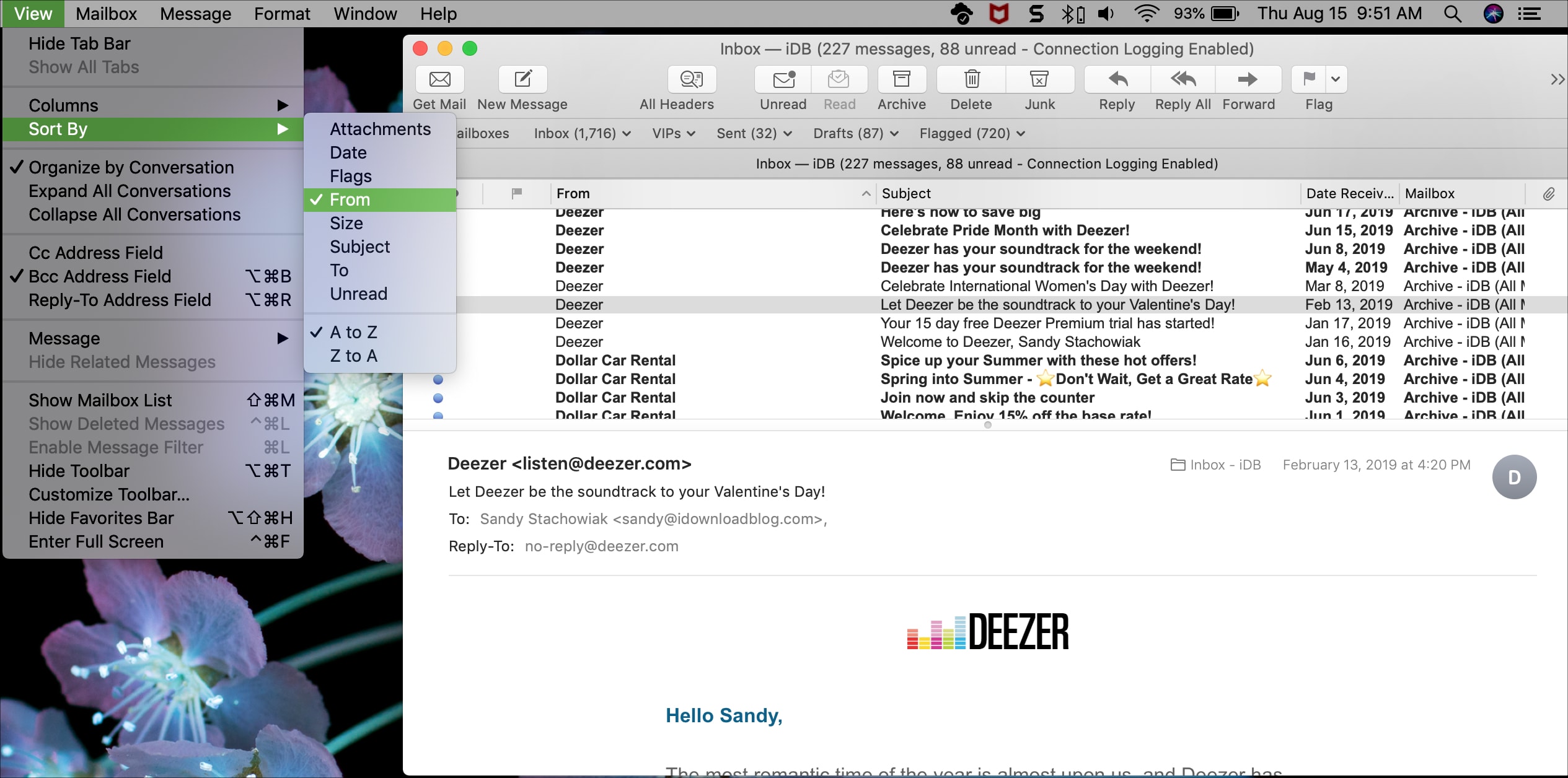The height and width of the screenshot is (778, 1568).
Task: Enable the Cc Address Field option
Action: (153, 253)
